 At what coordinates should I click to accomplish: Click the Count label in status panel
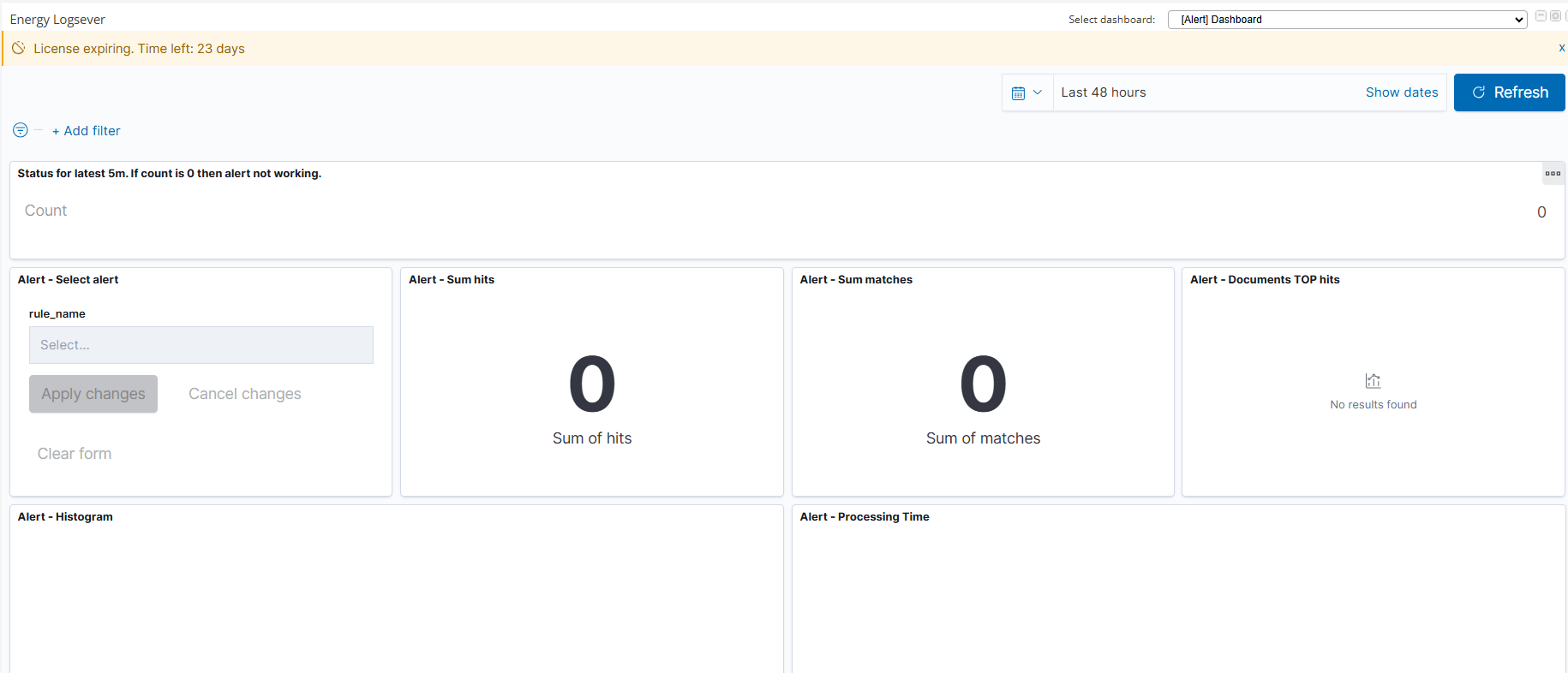(45, 211)
